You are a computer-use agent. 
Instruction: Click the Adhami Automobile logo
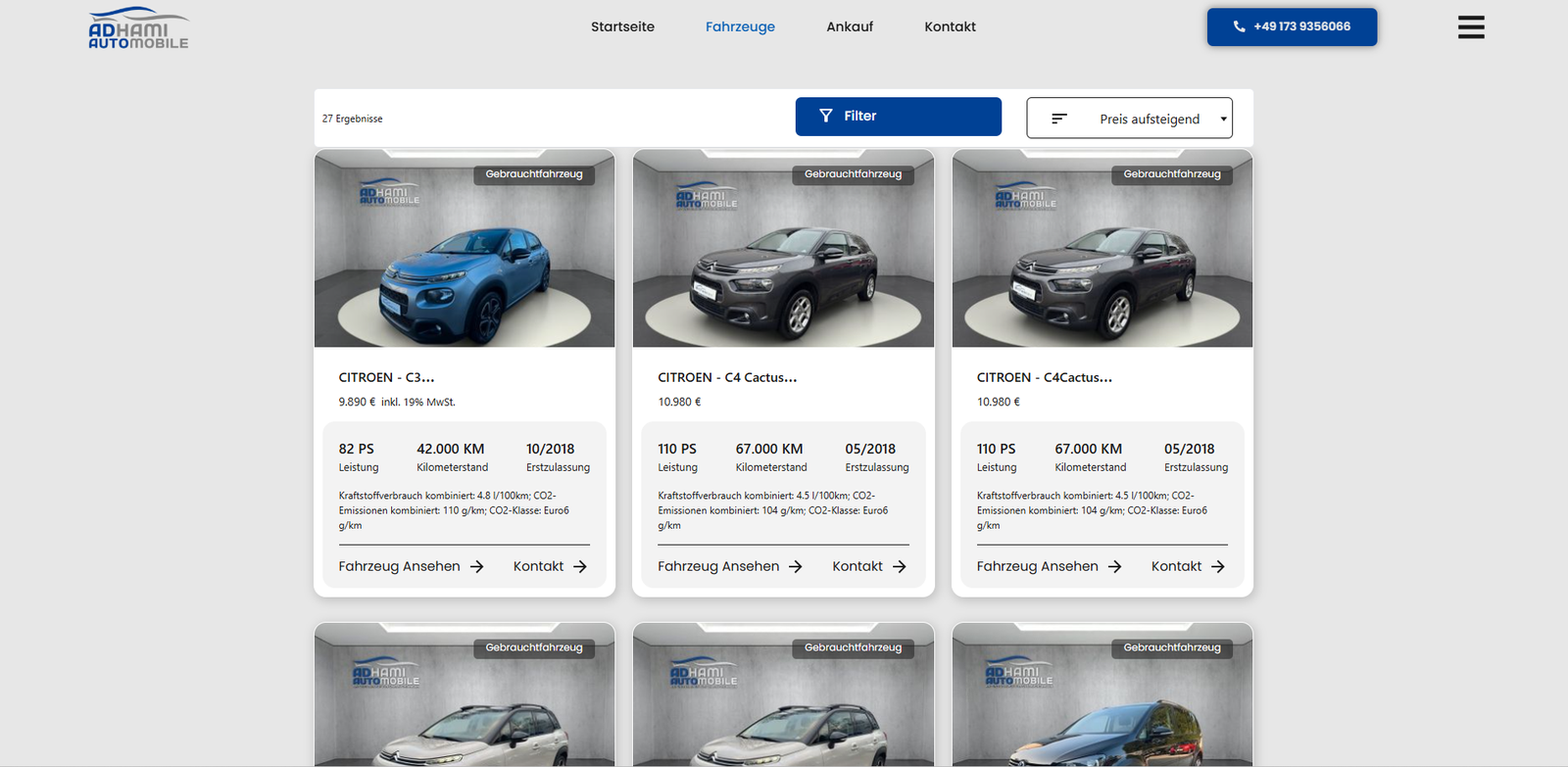click(x=138, y=28)
